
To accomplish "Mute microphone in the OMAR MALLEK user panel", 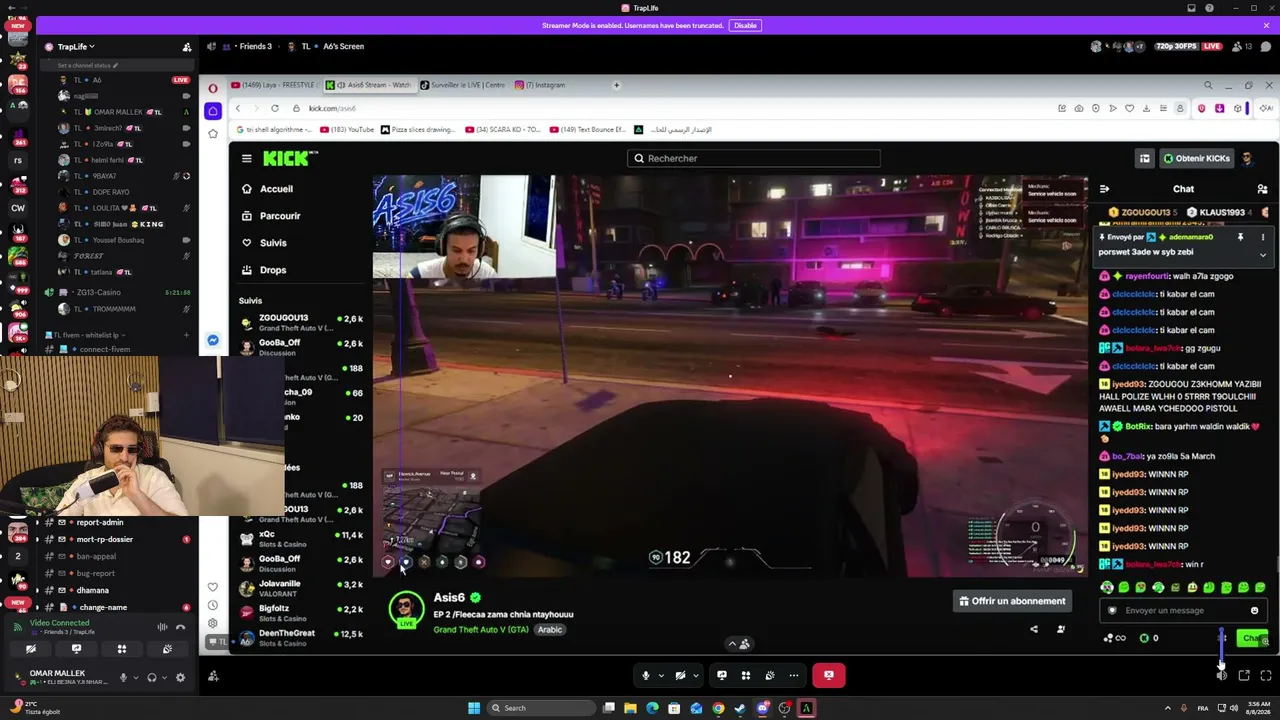I will point(123,677).
